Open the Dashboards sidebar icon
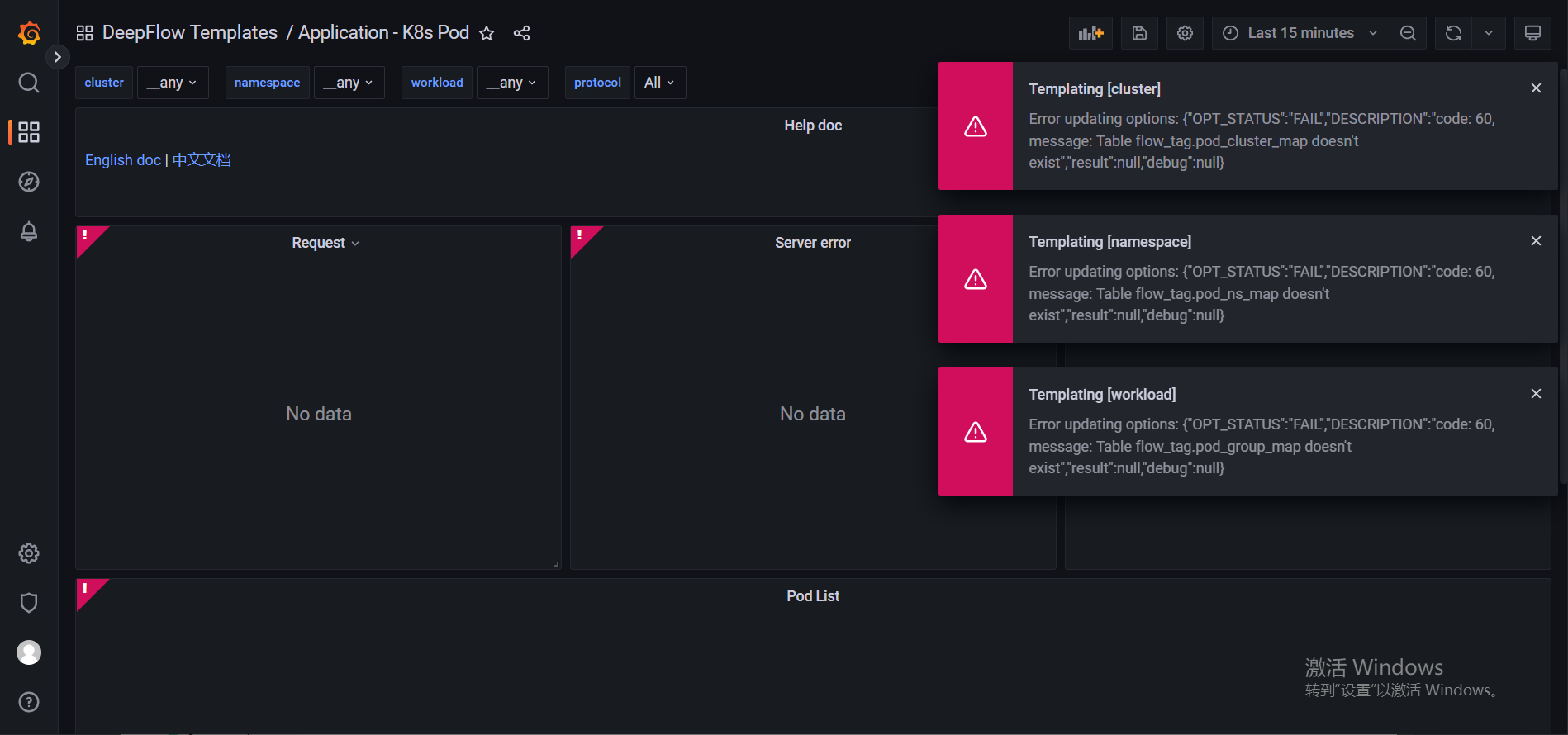 [29, 132]
